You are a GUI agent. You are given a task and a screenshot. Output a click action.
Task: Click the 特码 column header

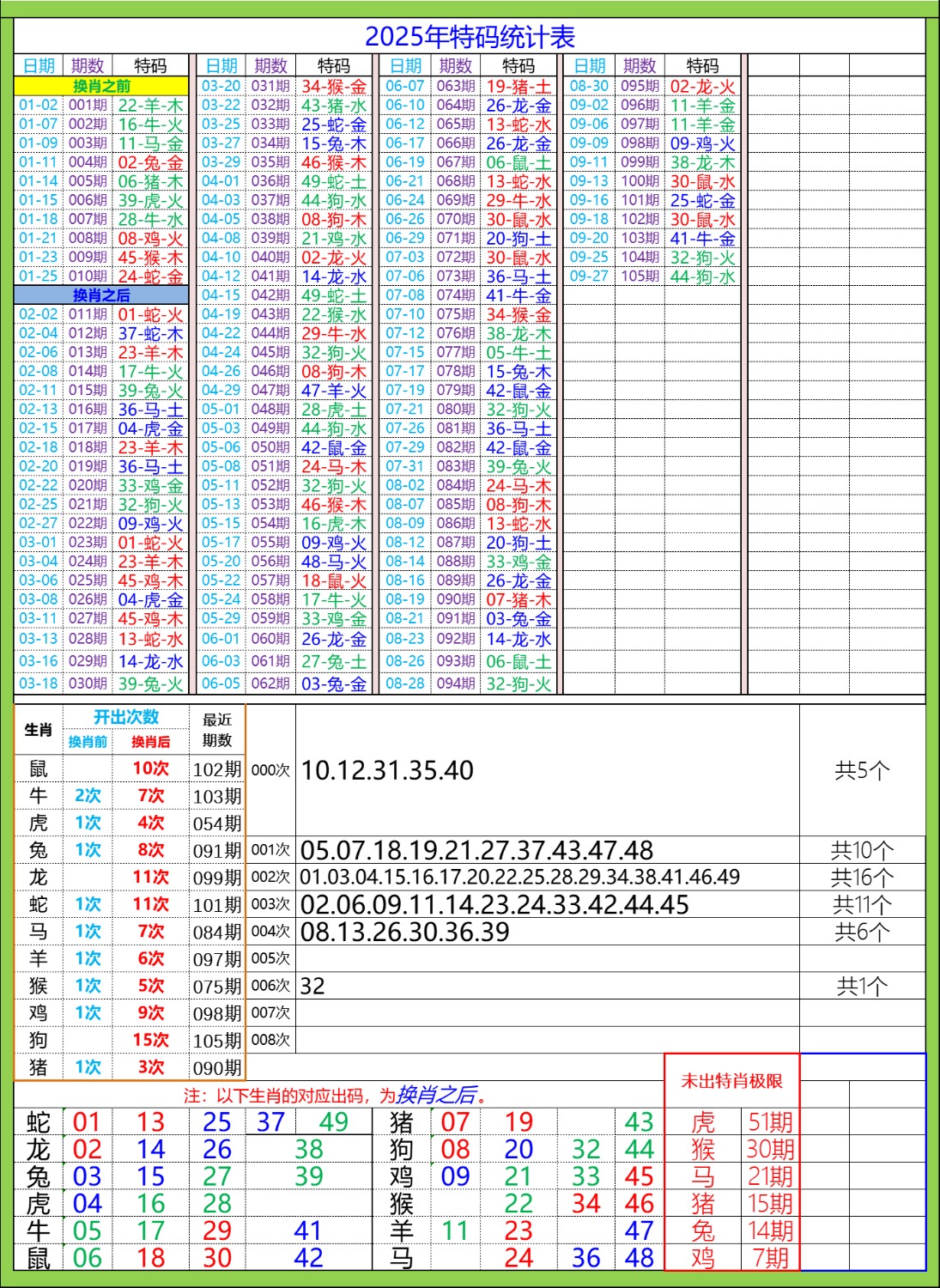pyautogui.click(x=149, y=64)
